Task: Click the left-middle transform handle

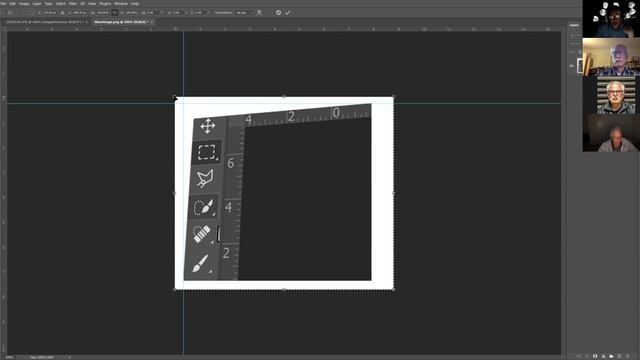Action: [x=175, y=193]
